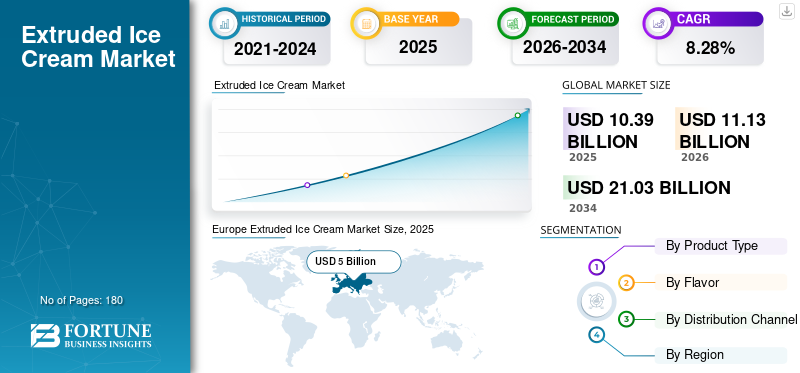Click numbered circle 2 in segmentation
The image size is (800, 373).
tap(626, 283)
